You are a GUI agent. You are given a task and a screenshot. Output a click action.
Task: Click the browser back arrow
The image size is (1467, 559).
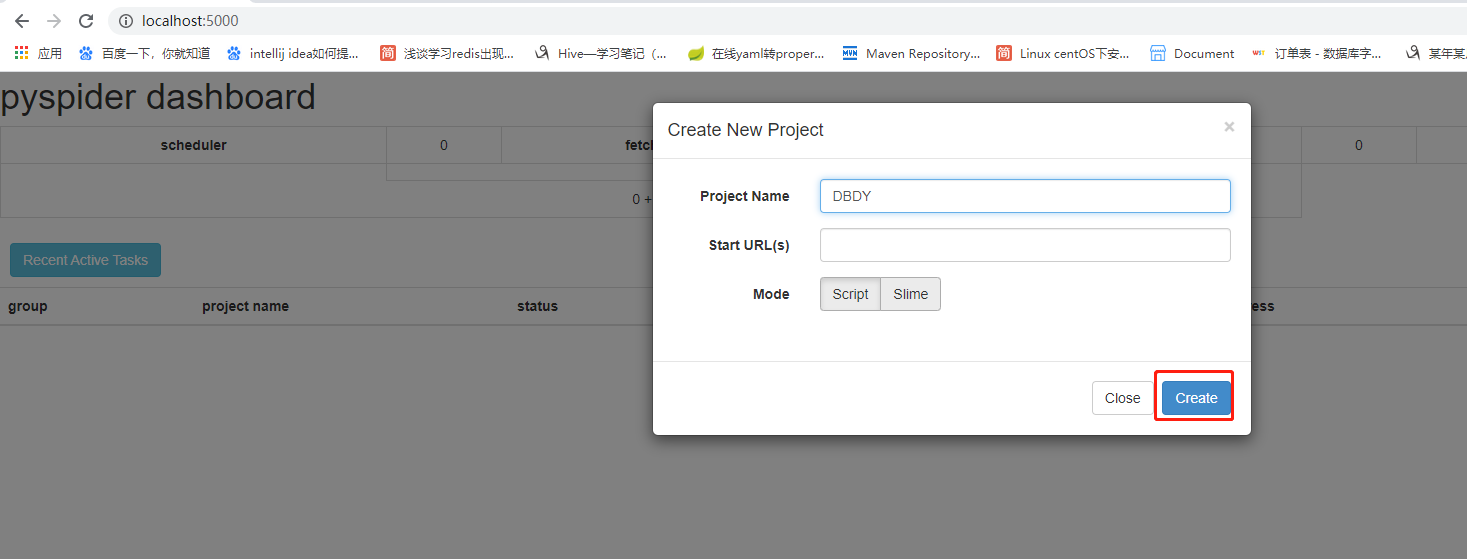(21, 21)
